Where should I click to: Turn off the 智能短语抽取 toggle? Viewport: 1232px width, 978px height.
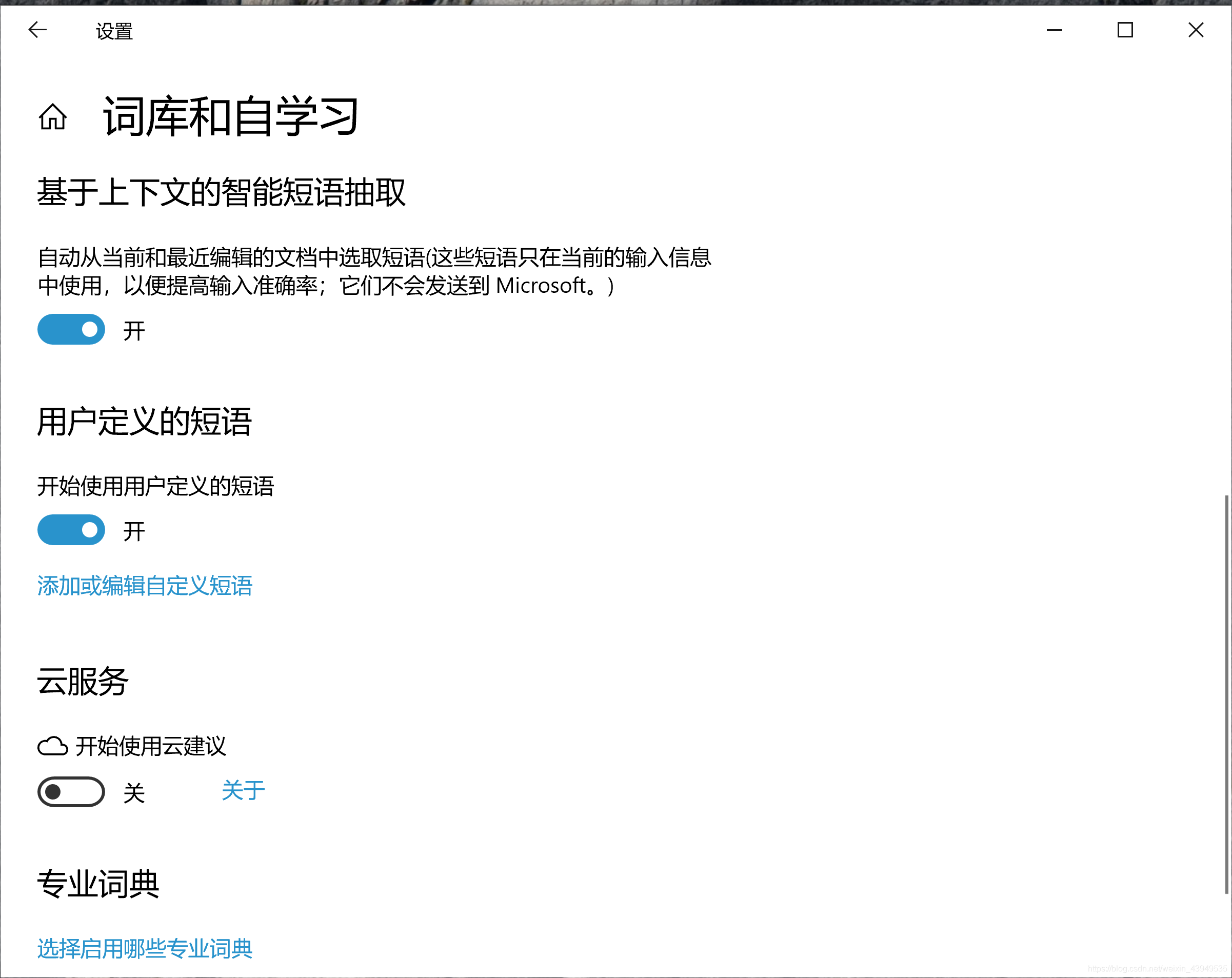click(71, 330)
